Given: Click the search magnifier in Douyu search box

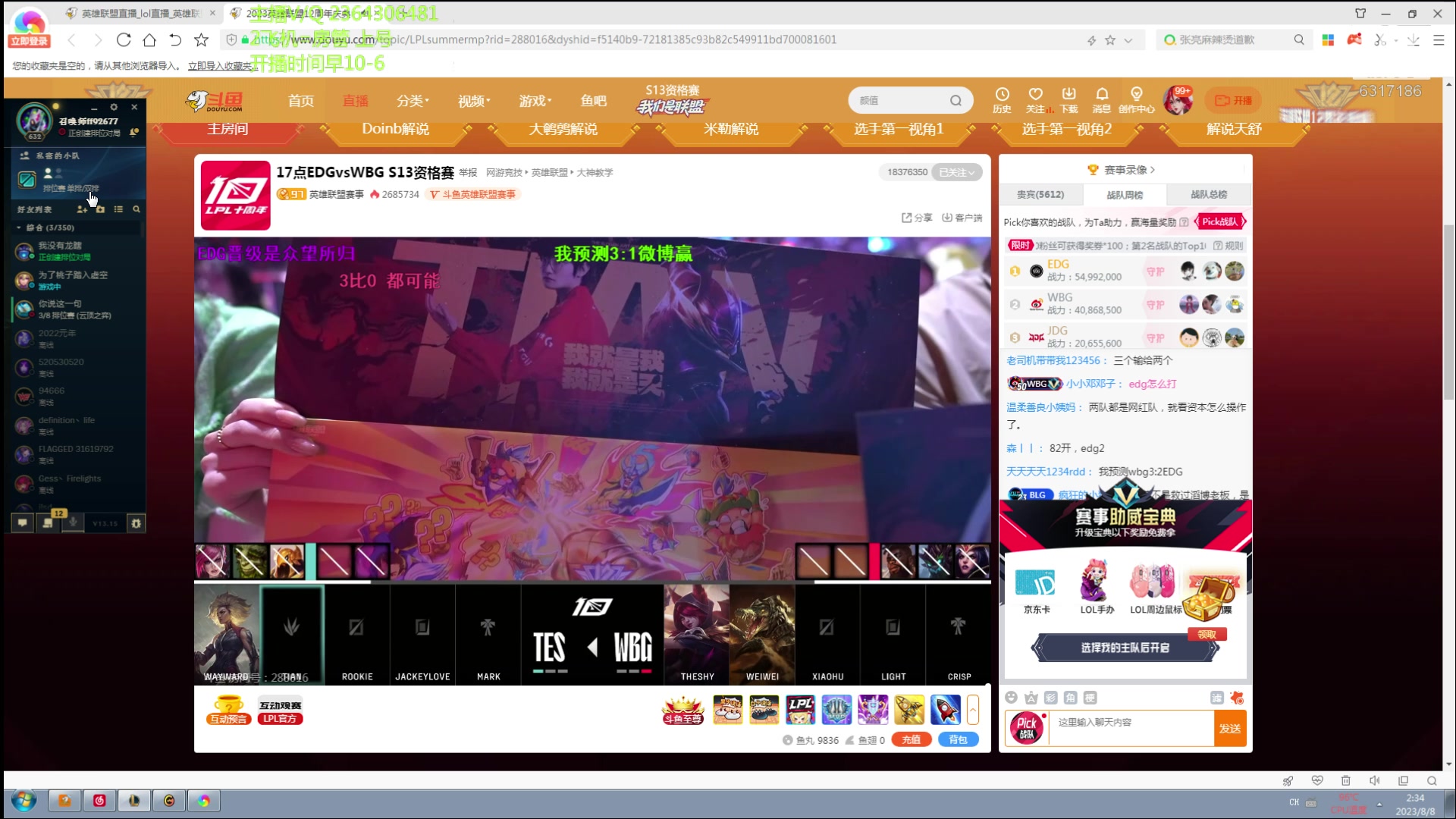Looking at the screenshot, I should (x=955, y=100).
